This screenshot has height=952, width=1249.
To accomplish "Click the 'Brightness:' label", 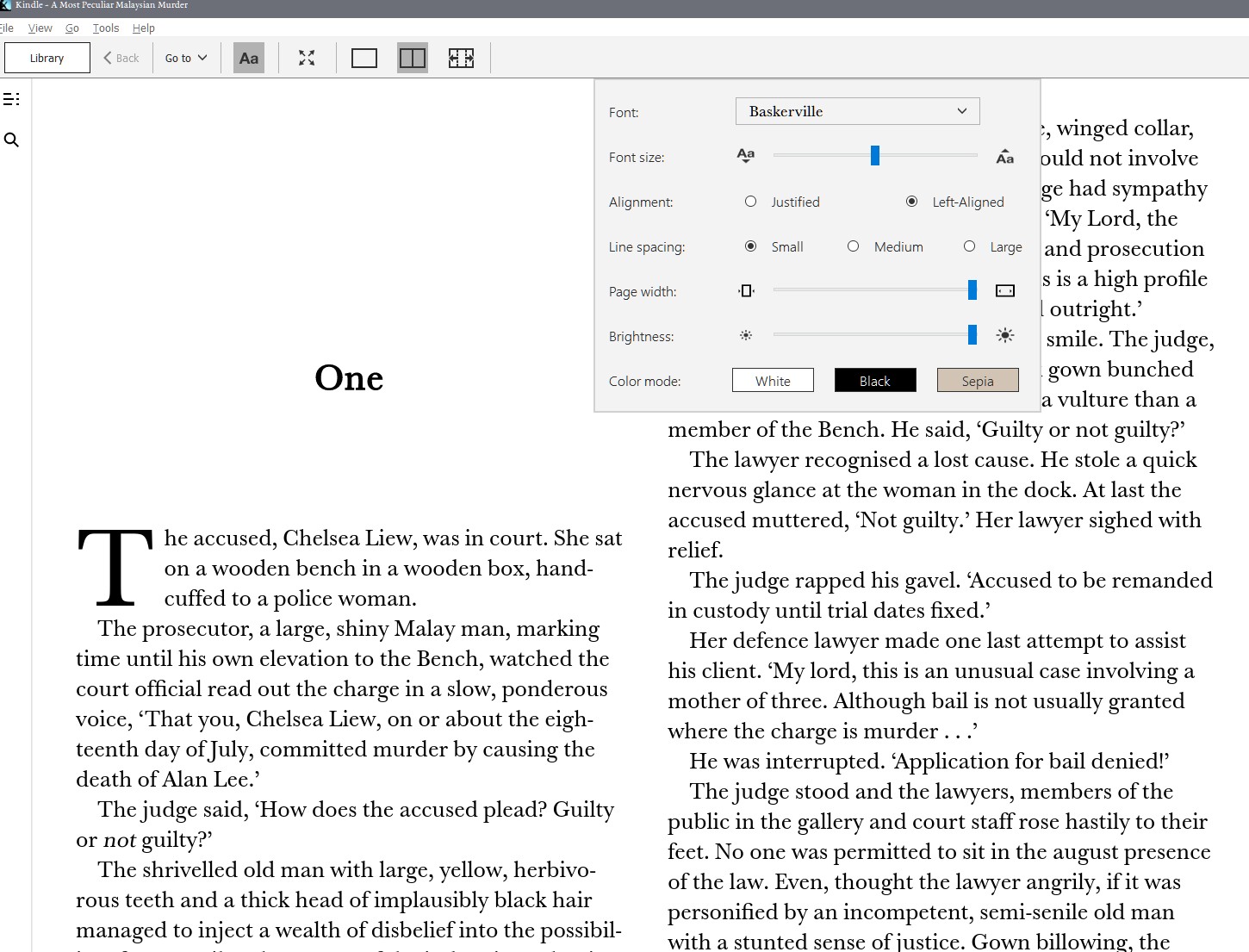I will [642, 336].
